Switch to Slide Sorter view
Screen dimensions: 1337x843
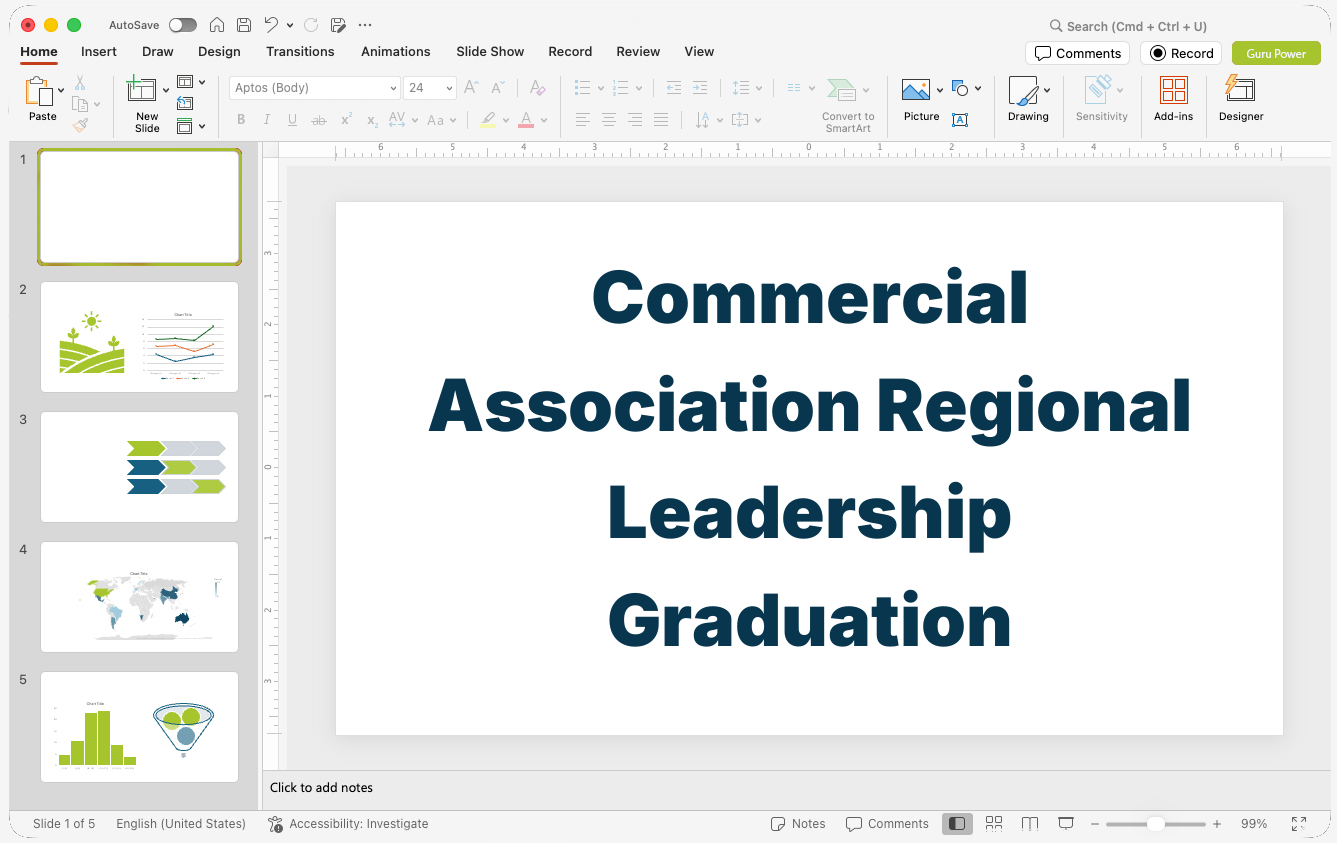coord(993,824)
